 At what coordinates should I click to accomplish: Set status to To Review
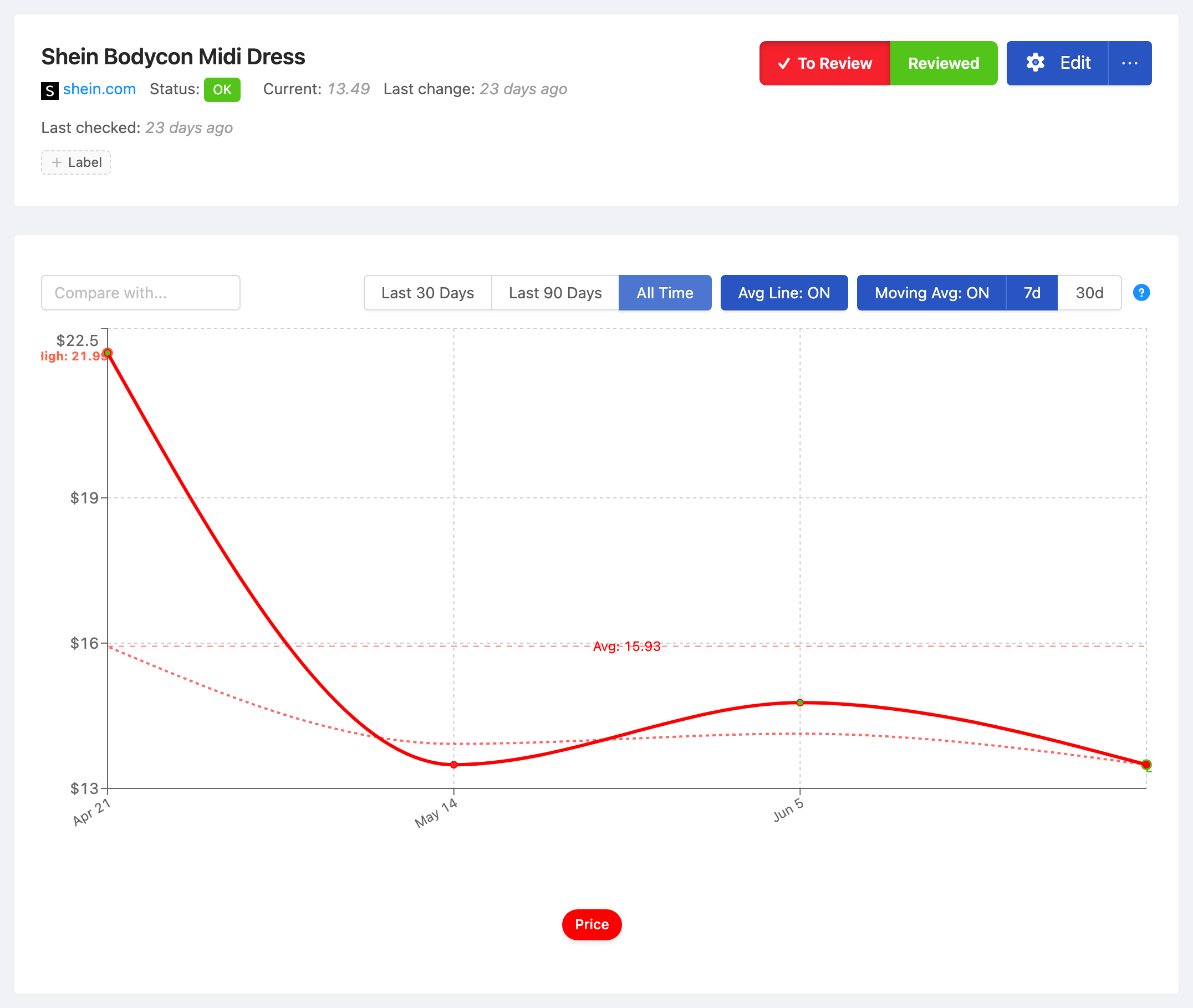(x=824, y=63)
